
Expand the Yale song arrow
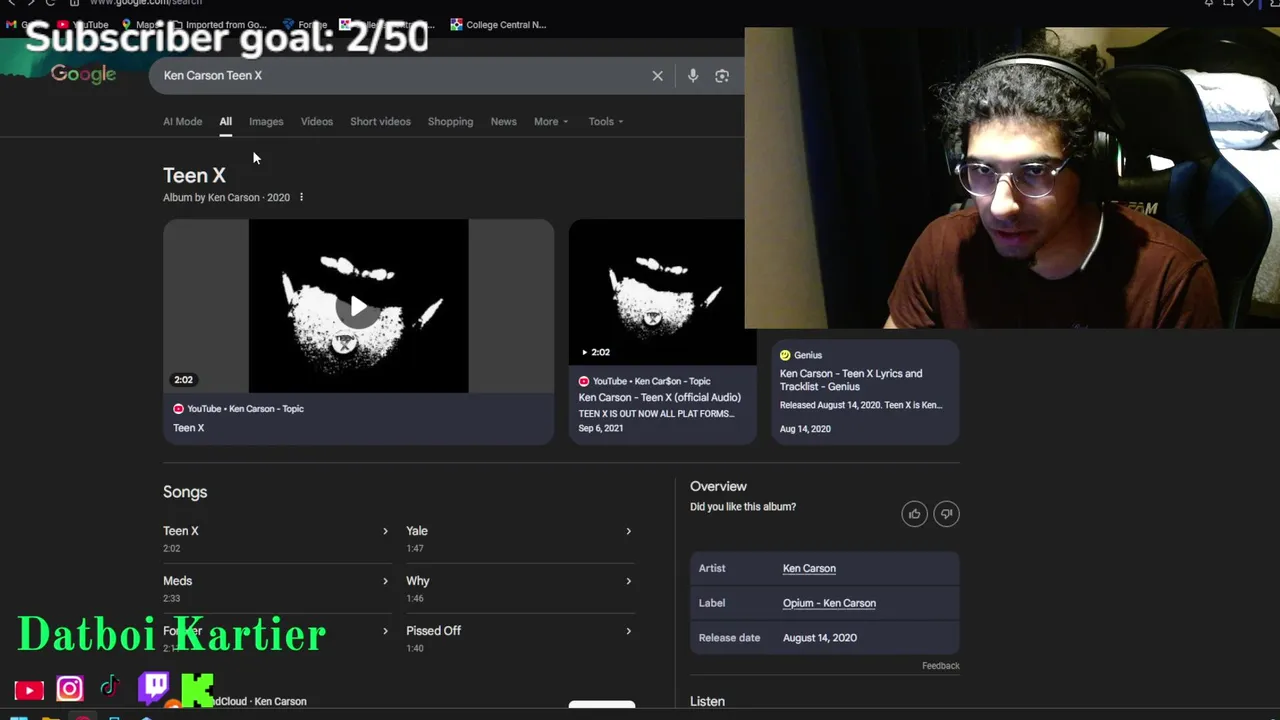pos(628,531)
